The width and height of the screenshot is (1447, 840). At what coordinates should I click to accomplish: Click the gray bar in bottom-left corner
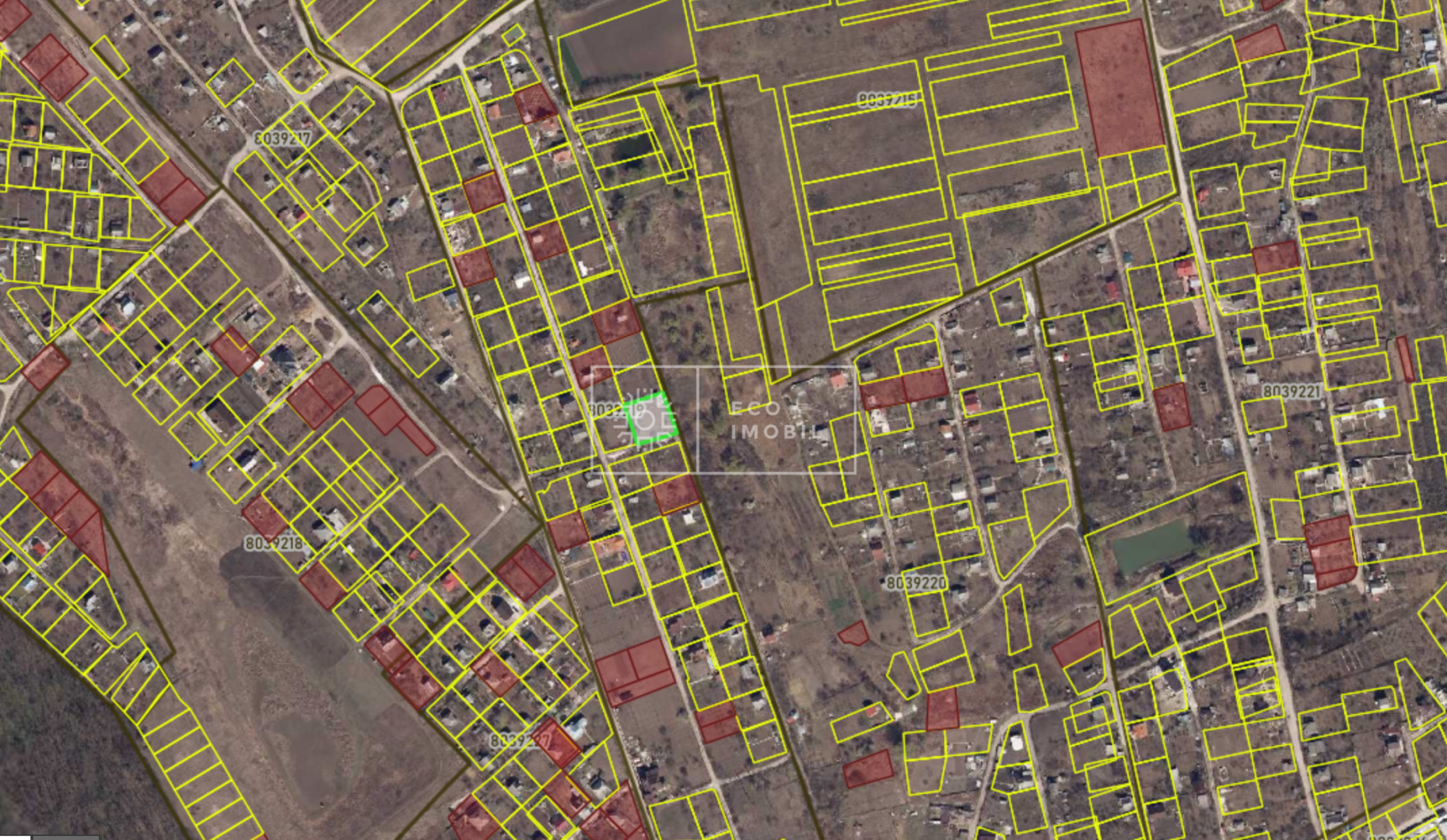65,836
